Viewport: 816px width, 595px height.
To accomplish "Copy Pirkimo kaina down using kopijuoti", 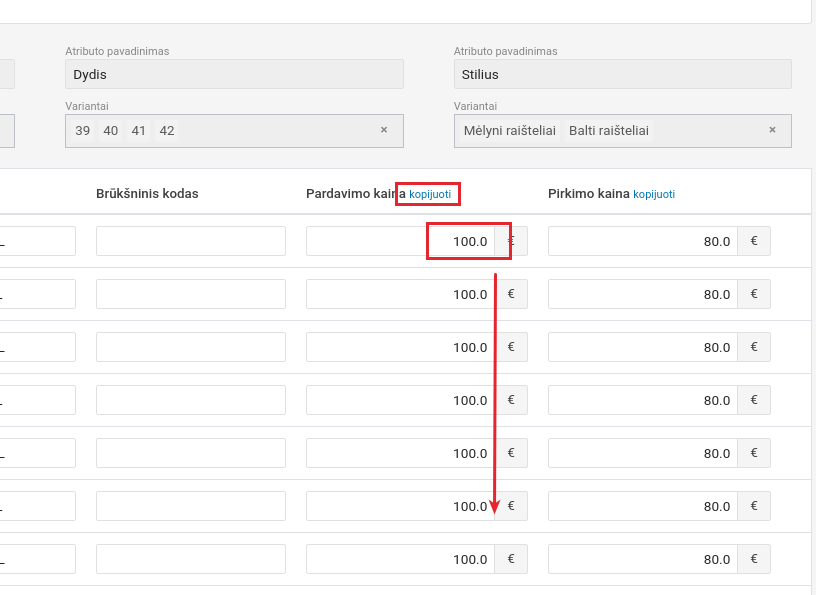I will click(654, 194).
